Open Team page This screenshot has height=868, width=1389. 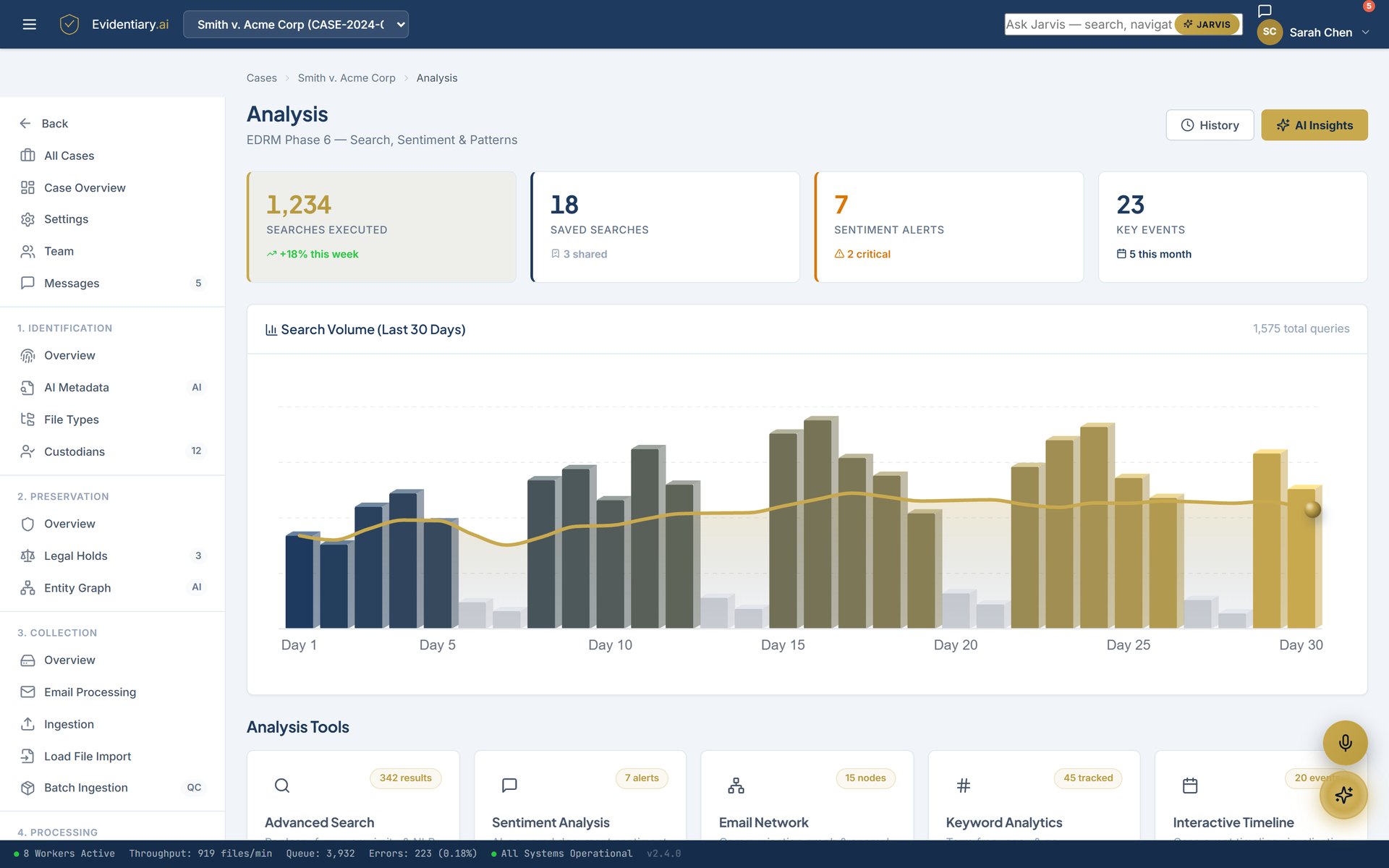click(x=112, y=251)
